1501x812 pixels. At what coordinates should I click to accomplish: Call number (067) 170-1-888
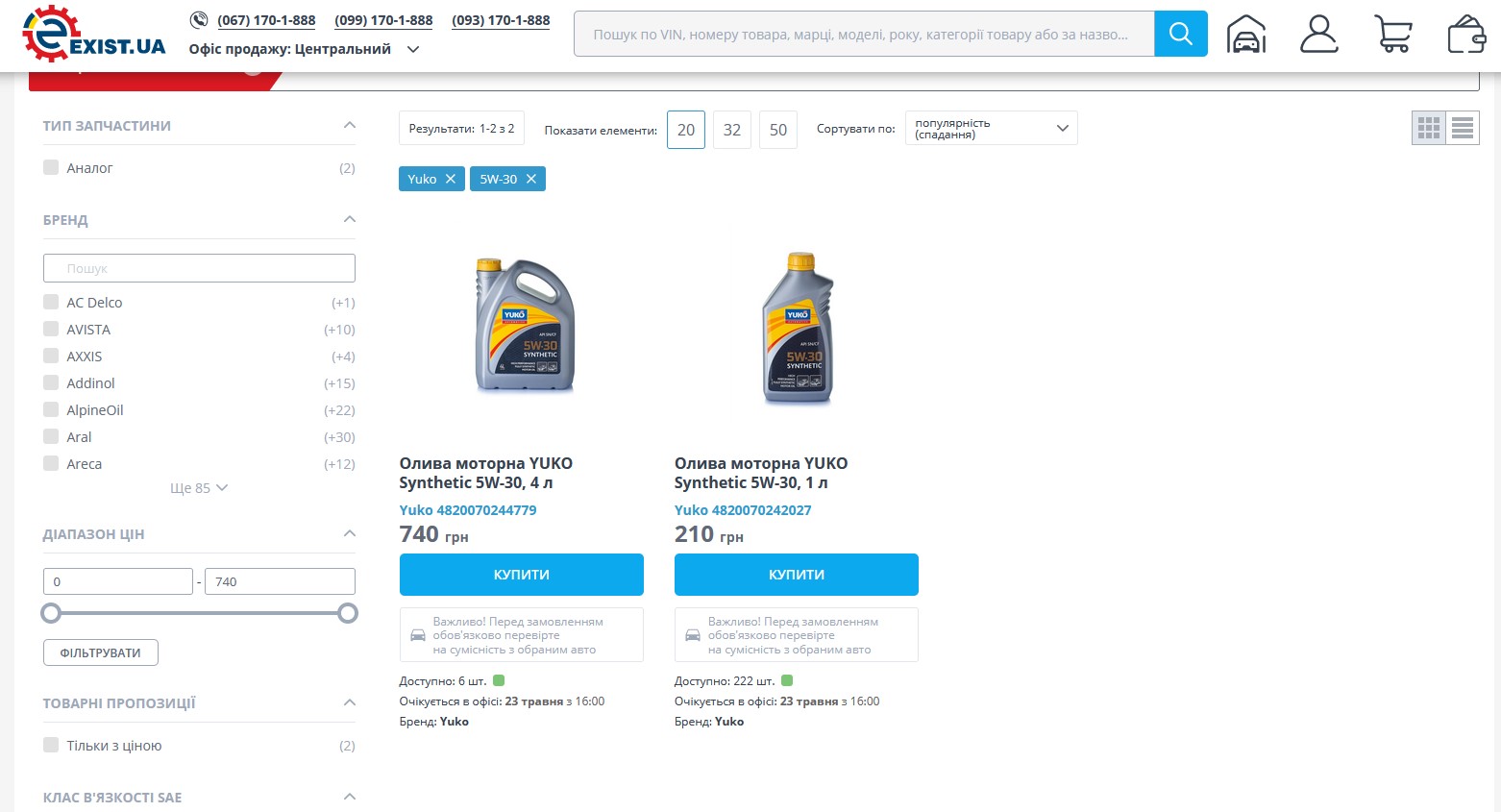[266, 20]
